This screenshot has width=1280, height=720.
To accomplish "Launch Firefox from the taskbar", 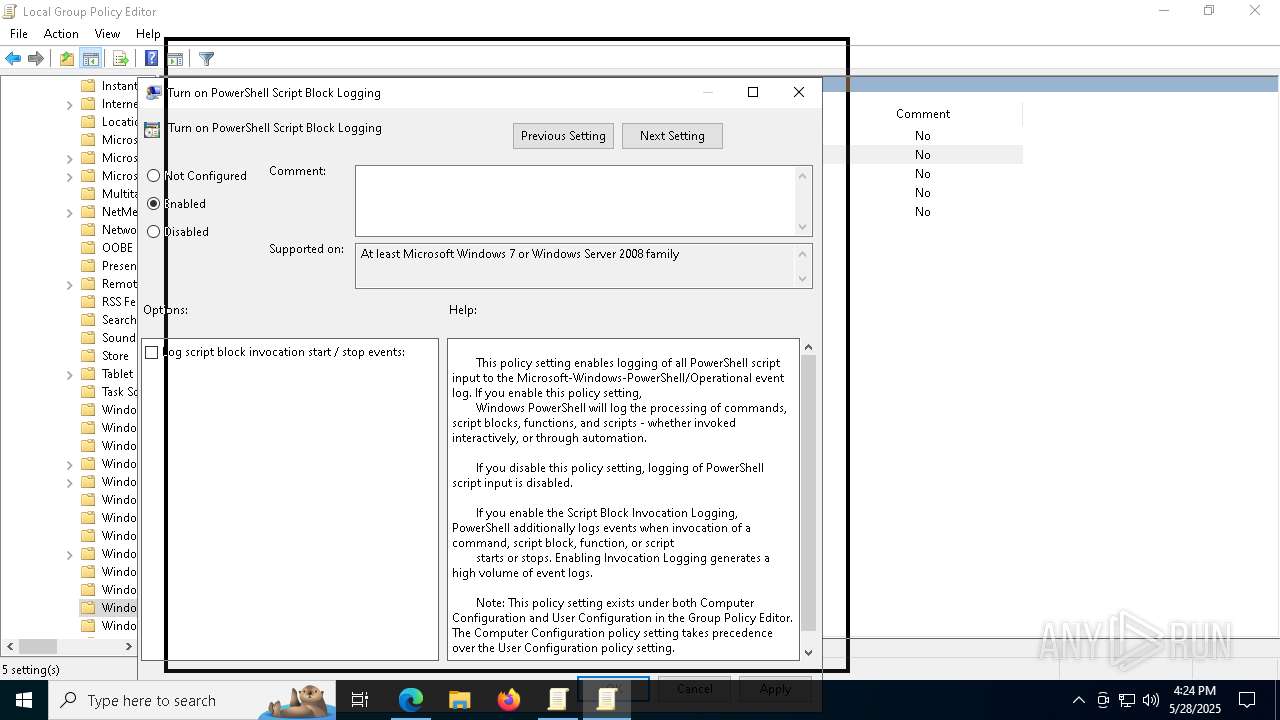I will coord(509,700).
